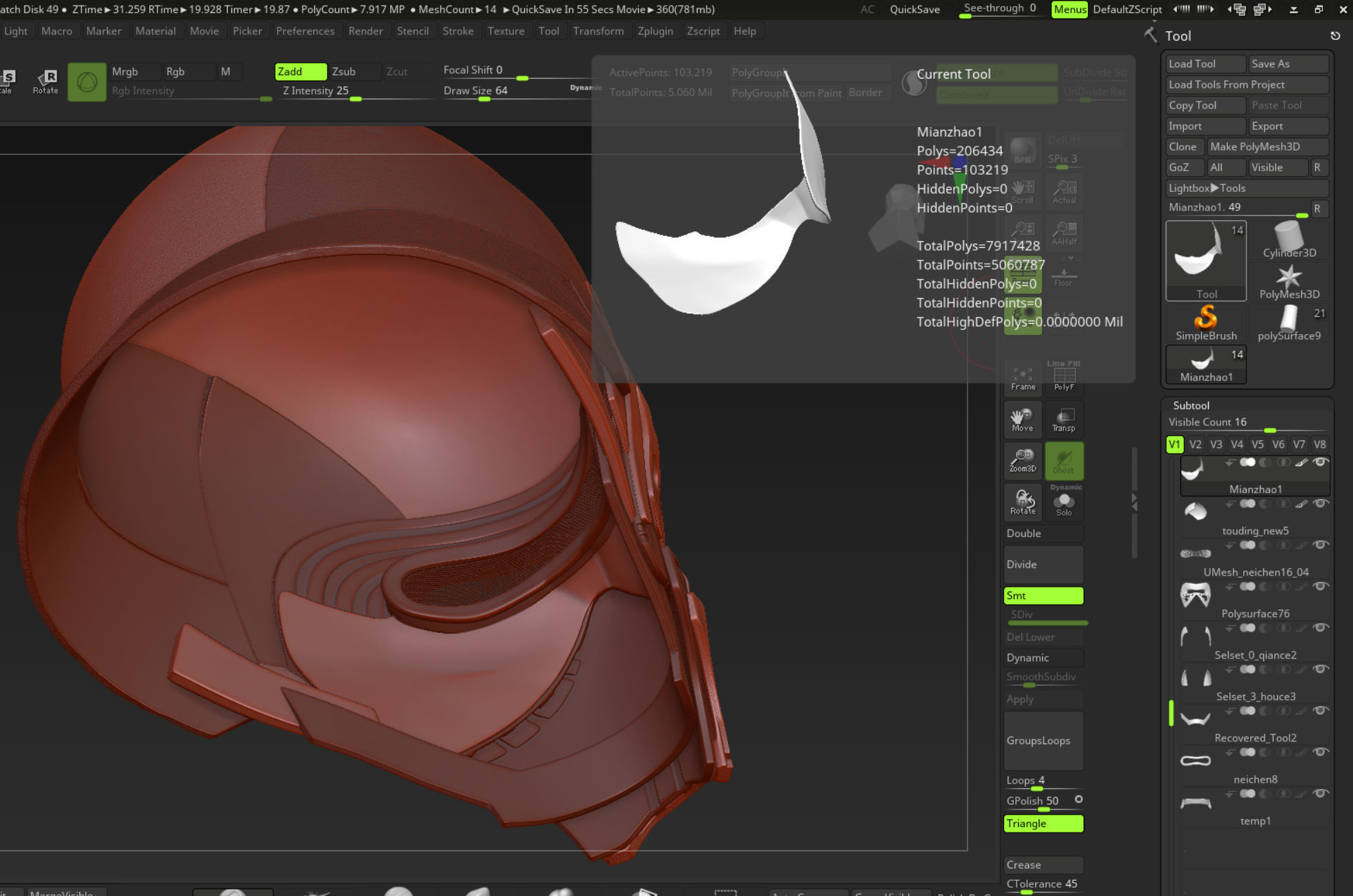Adjust the See-through slider
The height and width of the screenshot is (896, 1353).
[1000, 9]
